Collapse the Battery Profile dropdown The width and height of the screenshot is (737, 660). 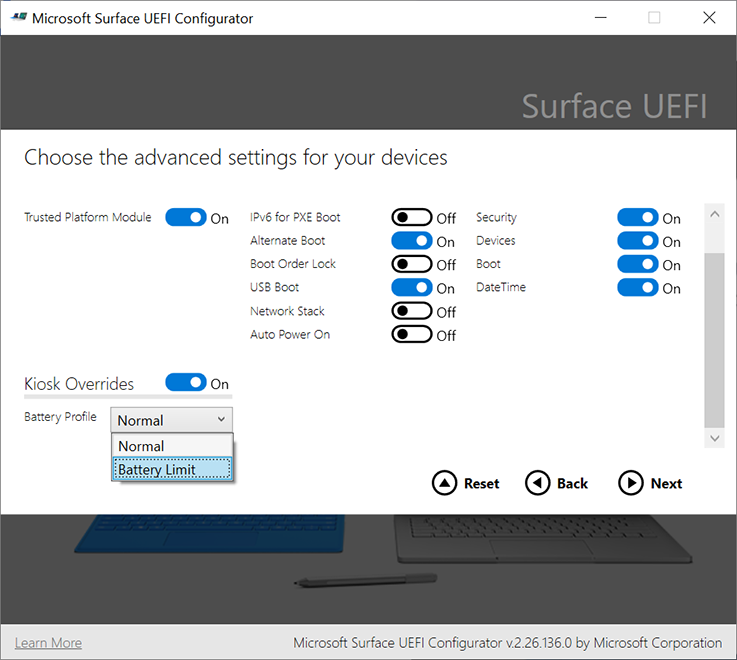pos(172,420)
